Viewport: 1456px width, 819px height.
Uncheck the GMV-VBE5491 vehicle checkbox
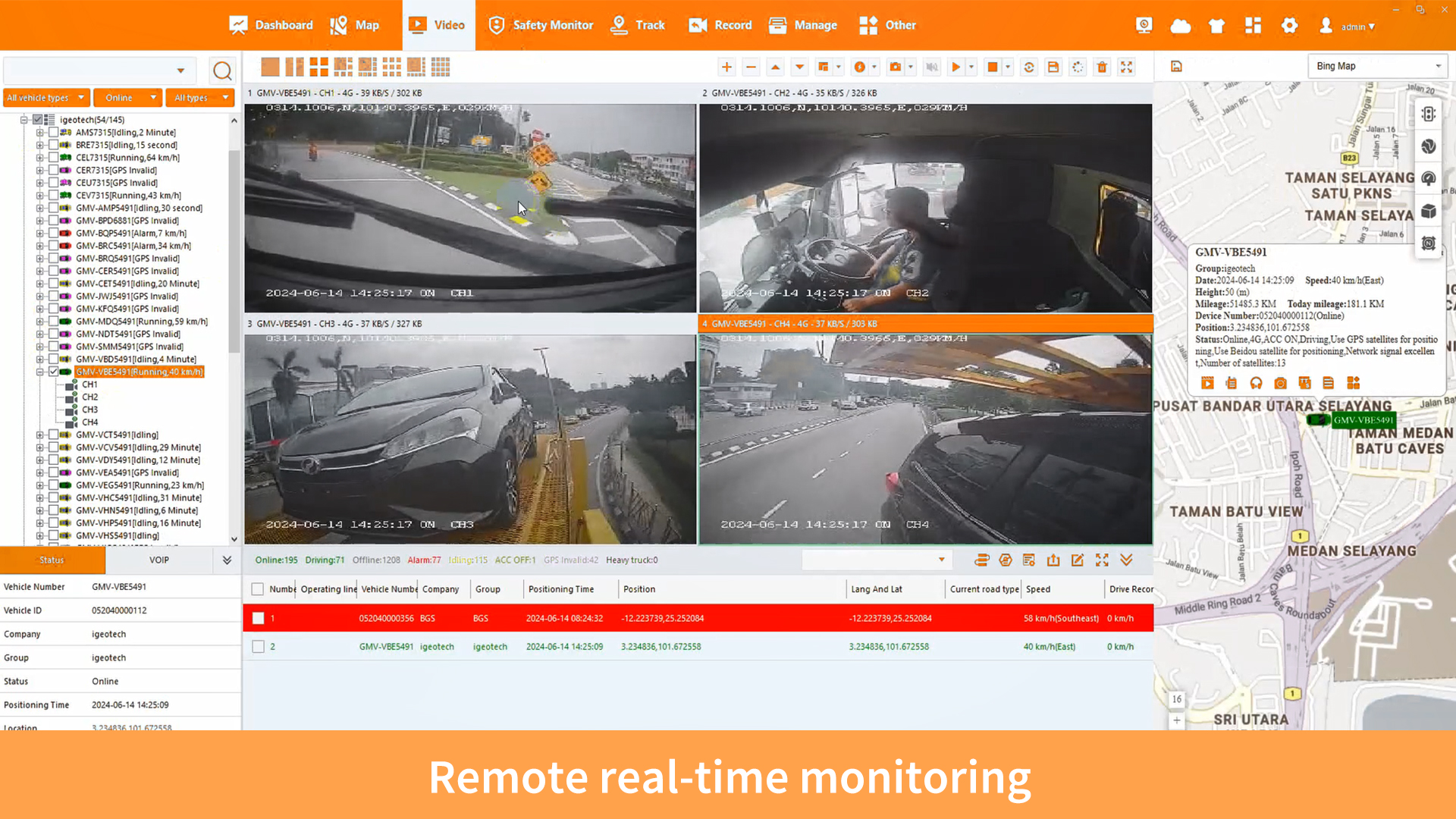[54, 372]
